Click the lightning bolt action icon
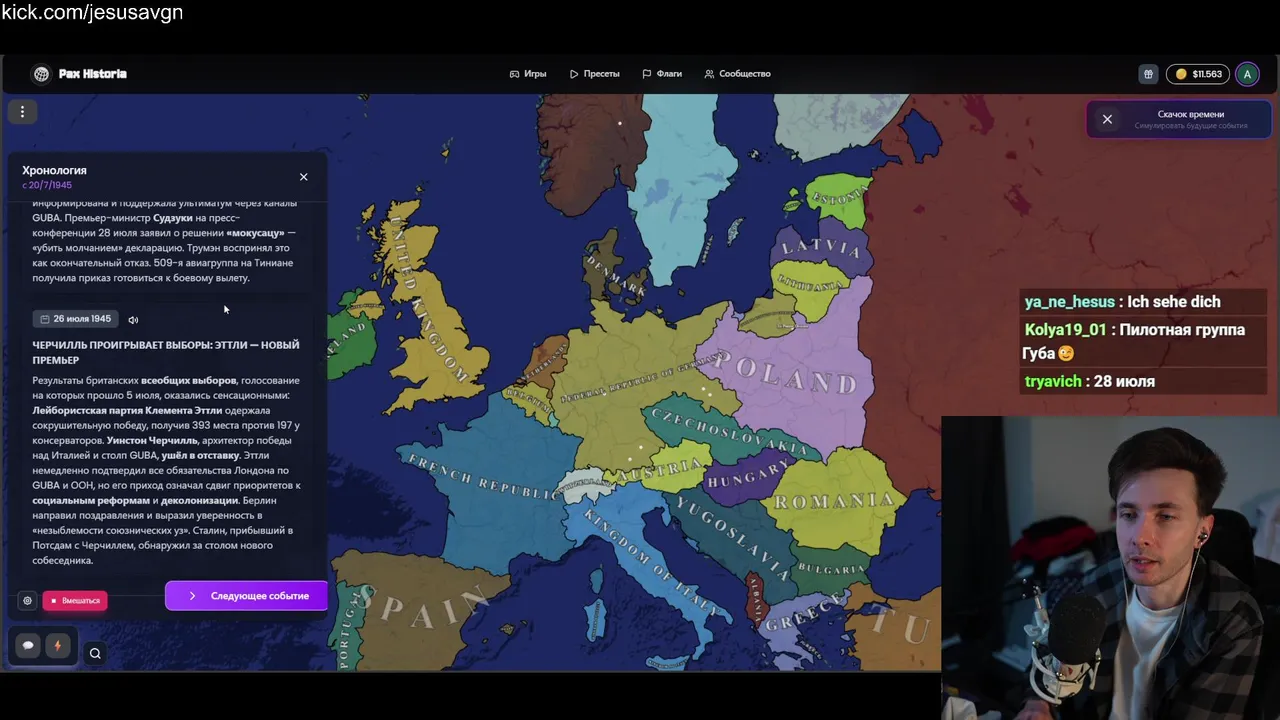 tap(57, 646)
